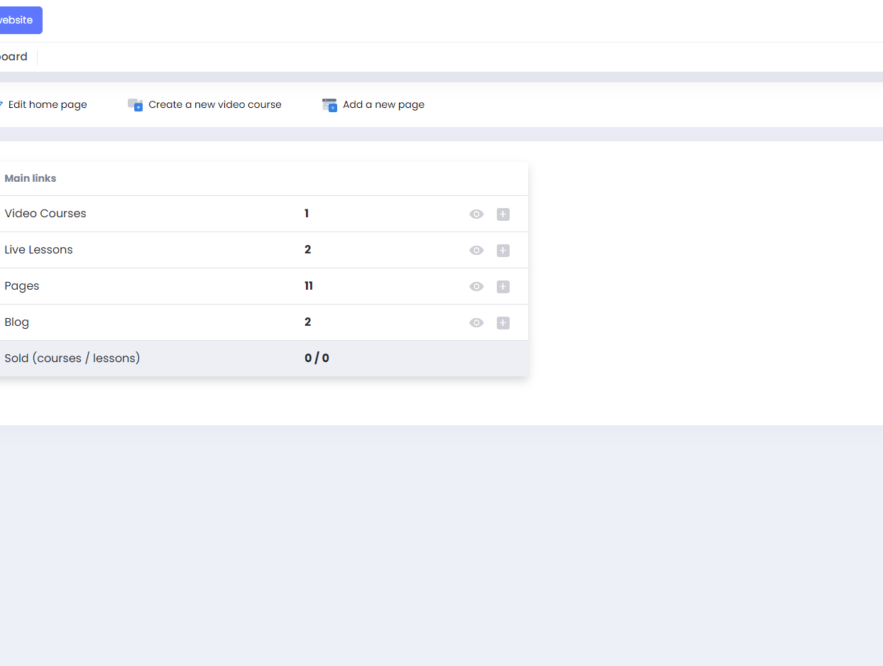Click the Blog row label
Image resolution: width=883 pixels, height=666 pixels.
pos(16,322)
